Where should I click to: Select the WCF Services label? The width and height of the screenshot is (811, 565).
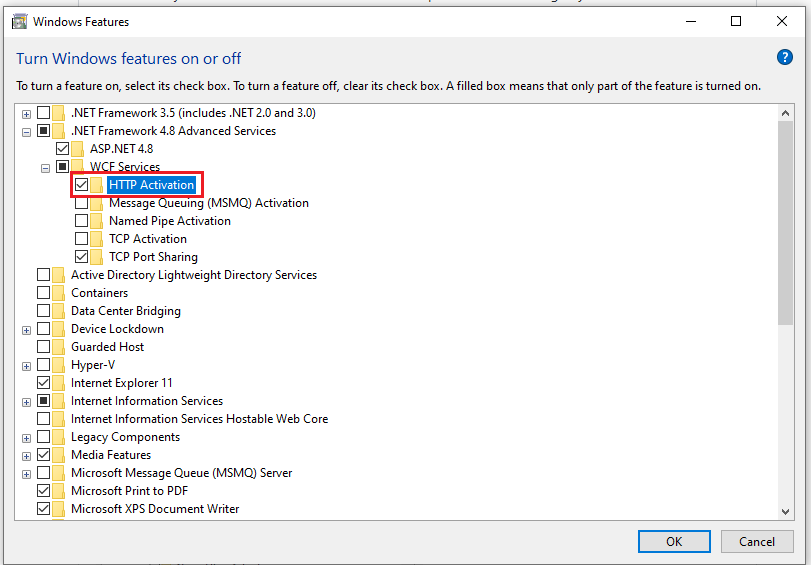pos(125,167)
